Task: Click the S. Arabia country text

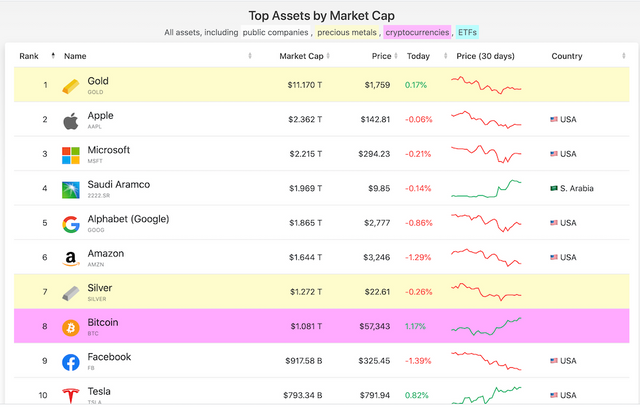Action: pos(577,188)
